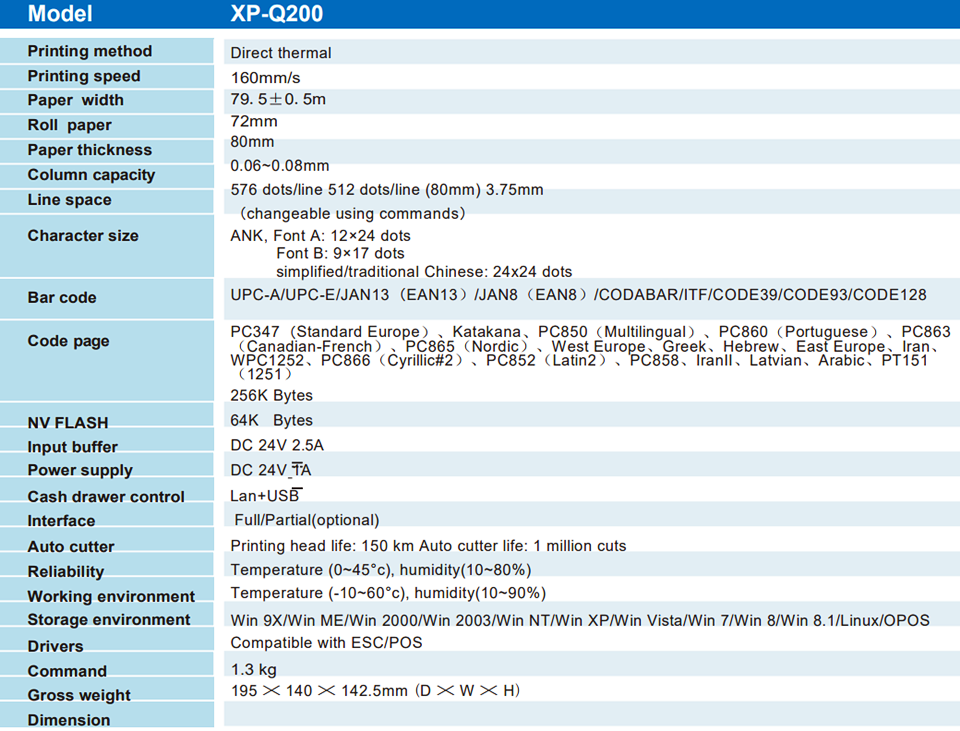Click 'Printing head life: 150 km' text

(323, 545)
